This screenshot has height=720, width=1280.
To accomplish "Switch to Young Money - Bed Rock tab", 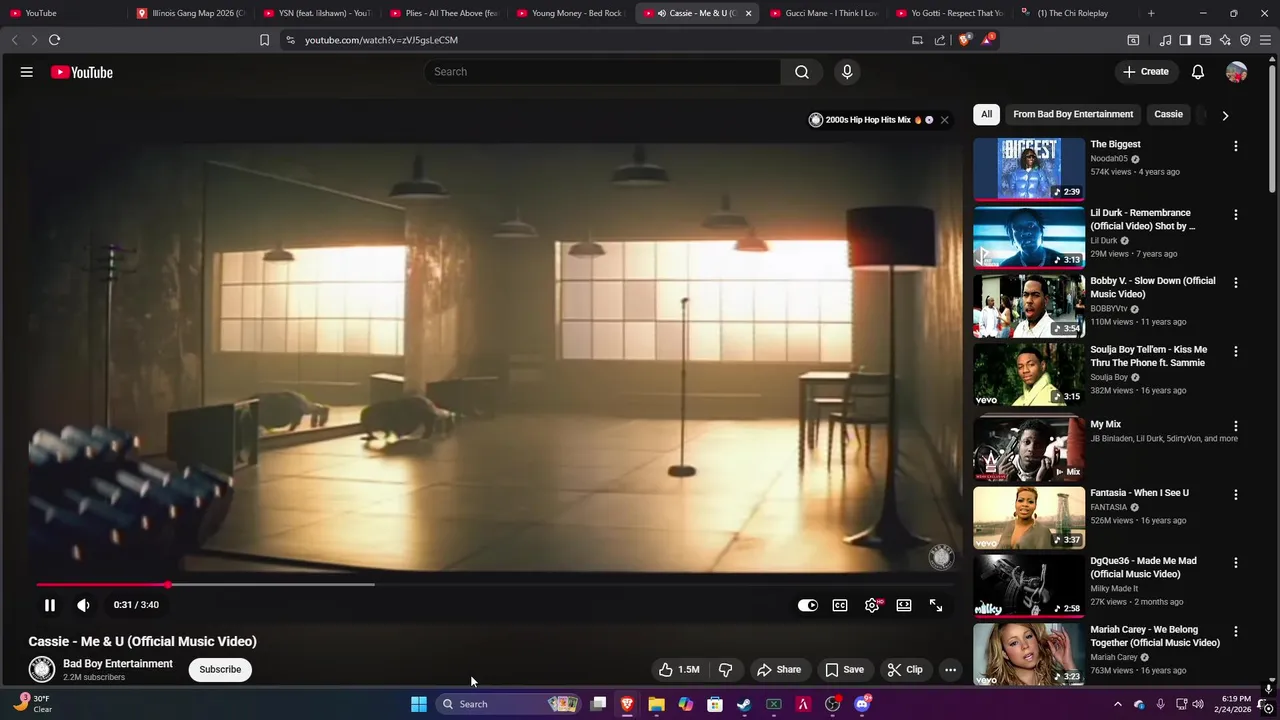I will 570,13.
